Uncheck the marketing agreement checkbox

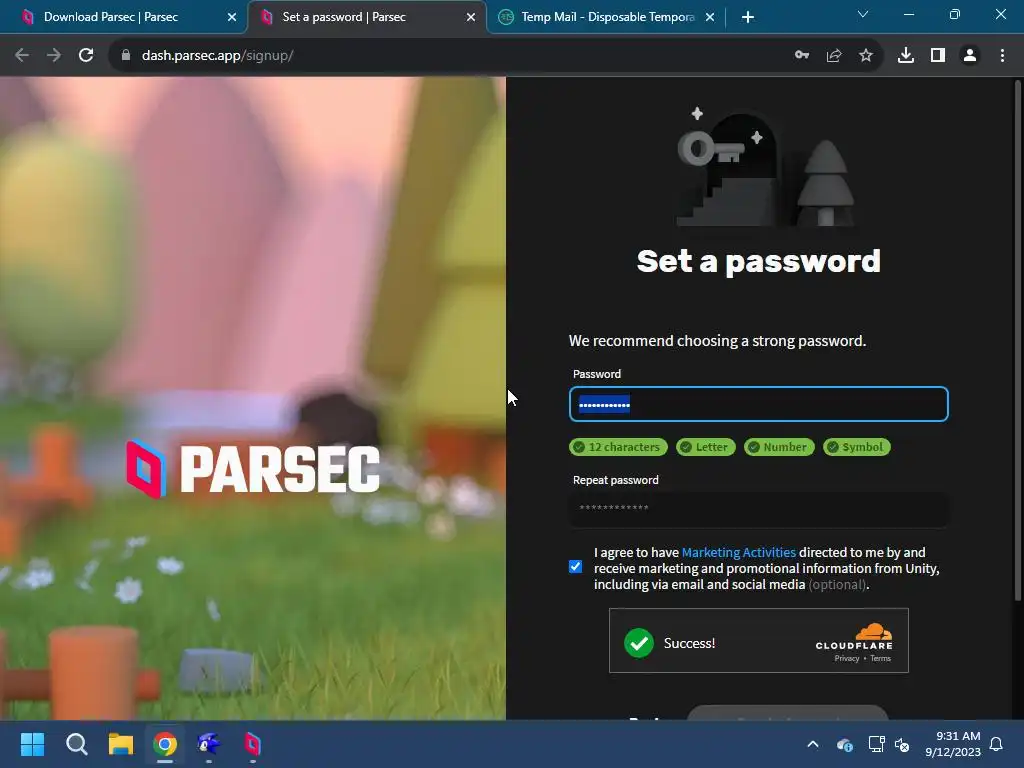point(575,566)
